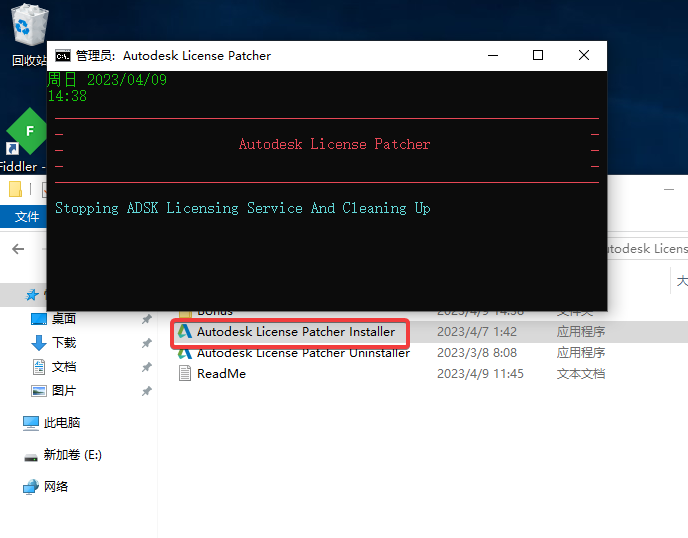Click the quick access star icon
Screen dimensions: 688x538
coord(32,295)
